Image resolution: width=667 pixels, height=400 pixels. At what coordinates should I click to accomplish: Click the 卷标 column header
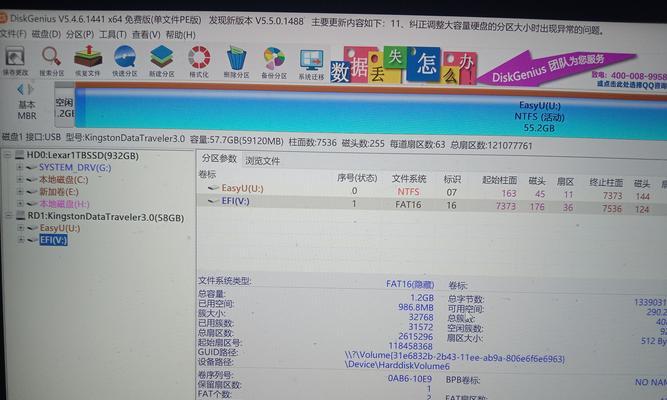coord(207,174)
